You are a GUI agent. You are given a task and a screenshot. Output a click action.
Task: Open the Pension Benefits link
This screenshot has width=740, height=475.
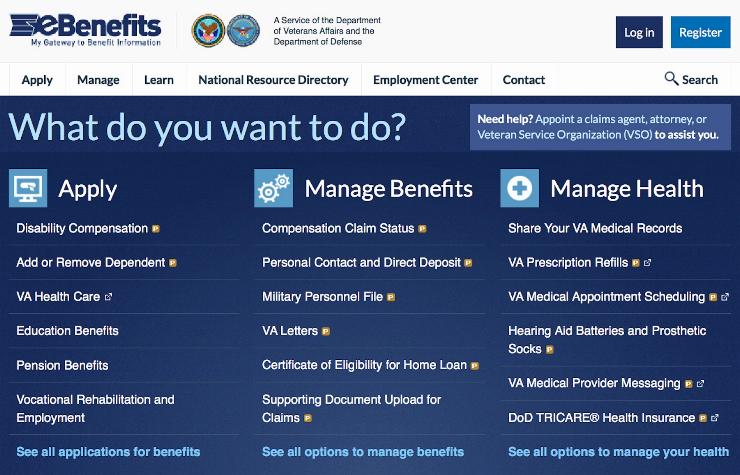coord(62,365)
